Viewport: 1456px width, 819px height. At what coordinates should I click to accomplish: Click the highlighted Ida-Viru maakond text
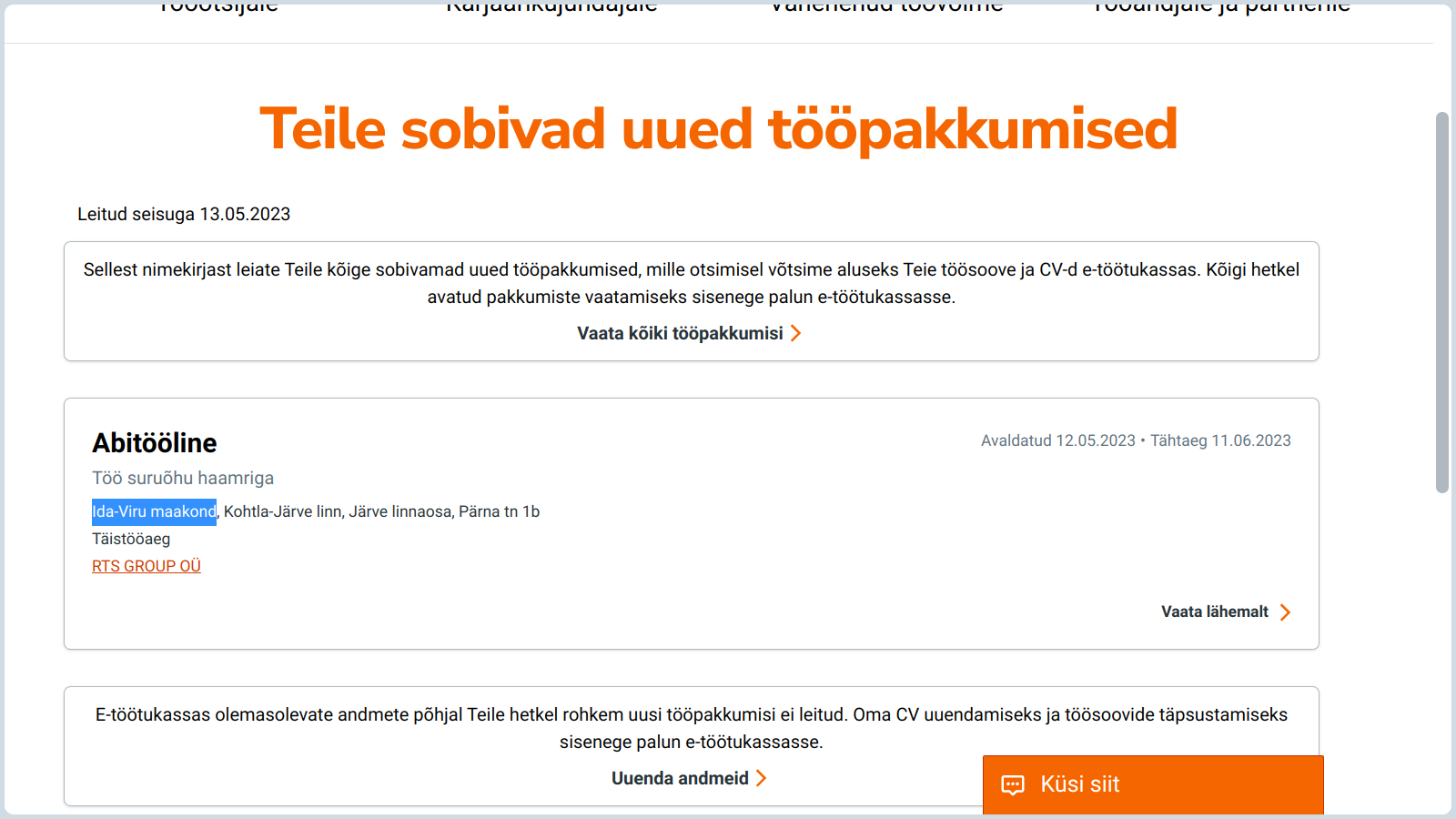pyautogui.click(x=154, y=511)
